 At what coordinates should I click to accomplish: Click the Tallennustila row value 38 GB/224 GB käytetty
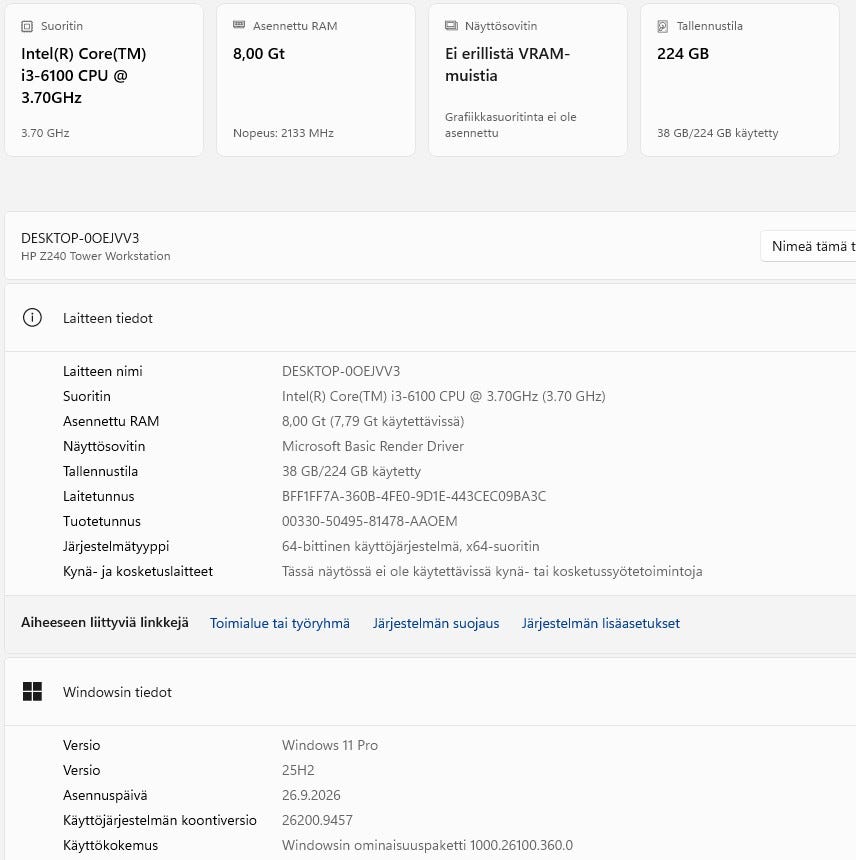click(352, 471)
